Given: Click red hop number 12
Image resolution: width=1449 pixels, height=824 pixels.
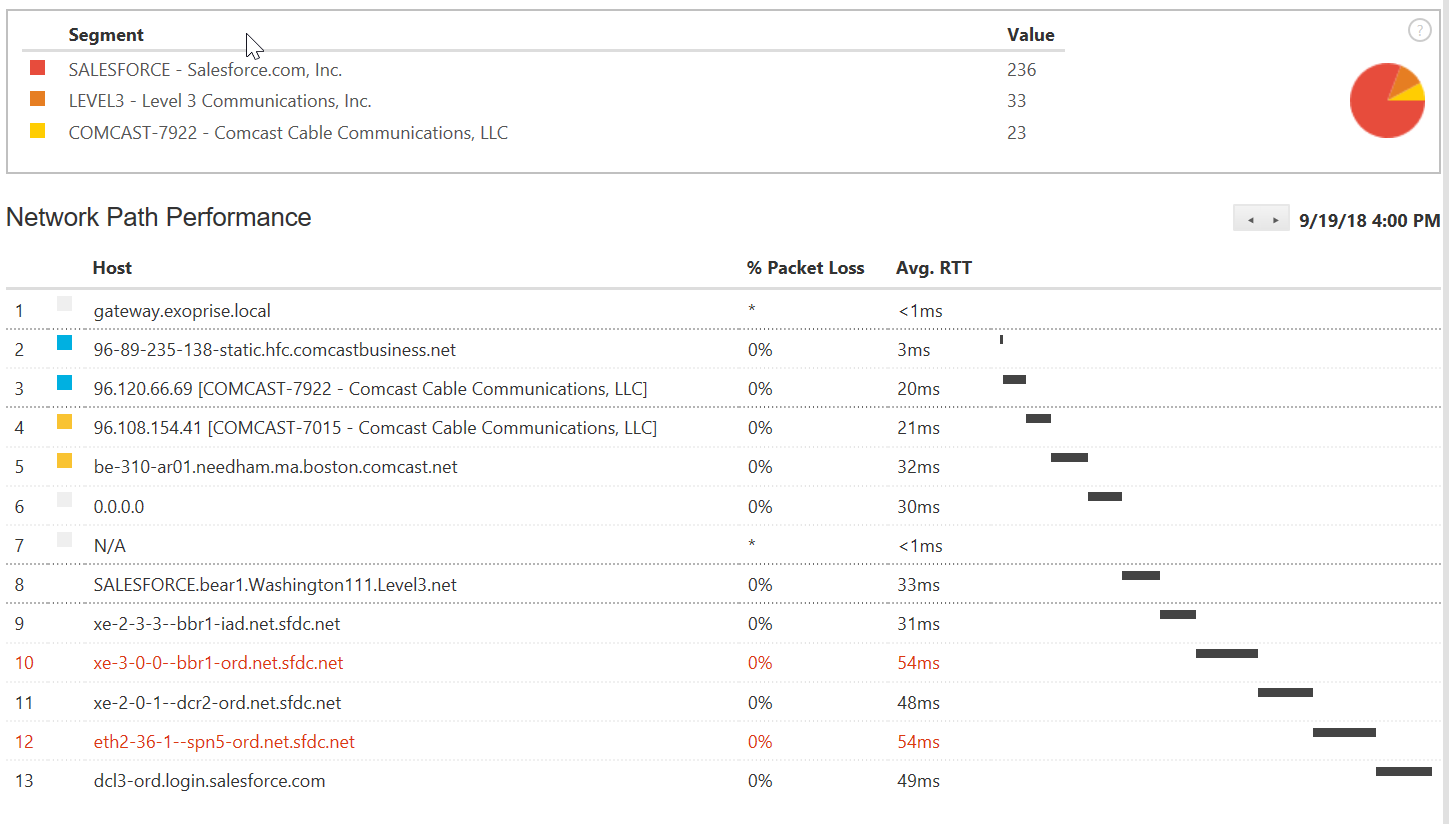Looking at the screenshot, I should click(24, 742).
